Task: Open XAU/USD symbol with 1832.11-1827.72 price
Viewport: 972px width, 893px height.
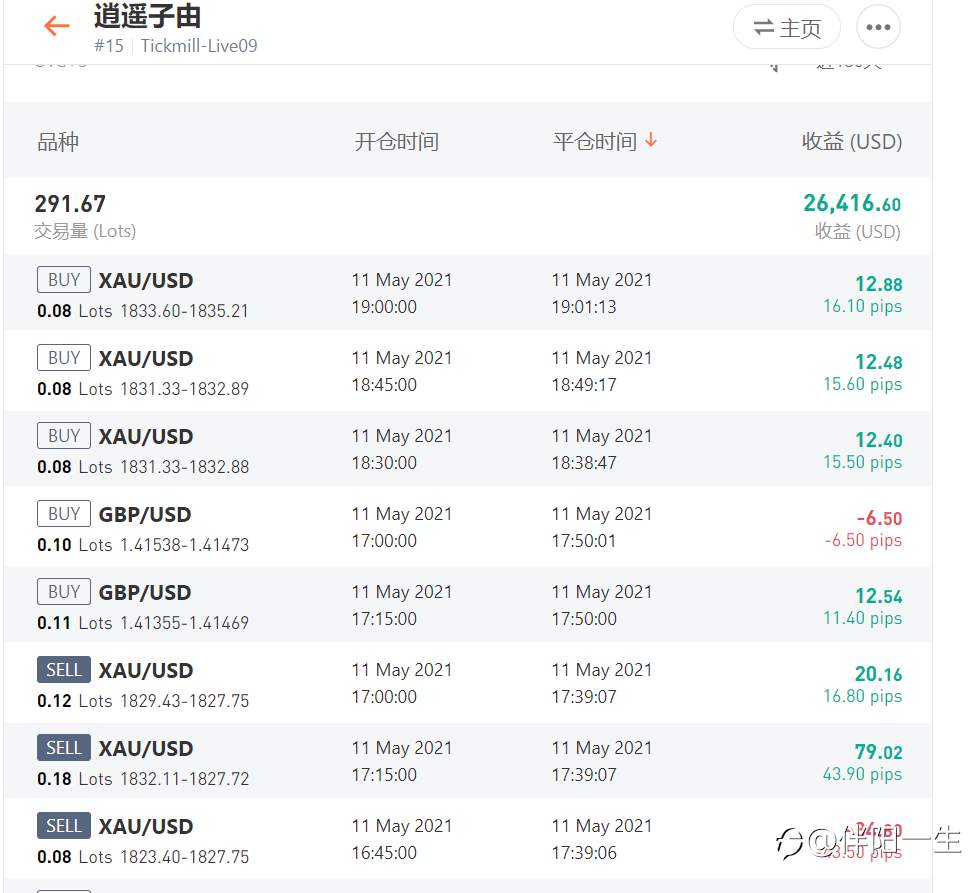Action: 146,749
